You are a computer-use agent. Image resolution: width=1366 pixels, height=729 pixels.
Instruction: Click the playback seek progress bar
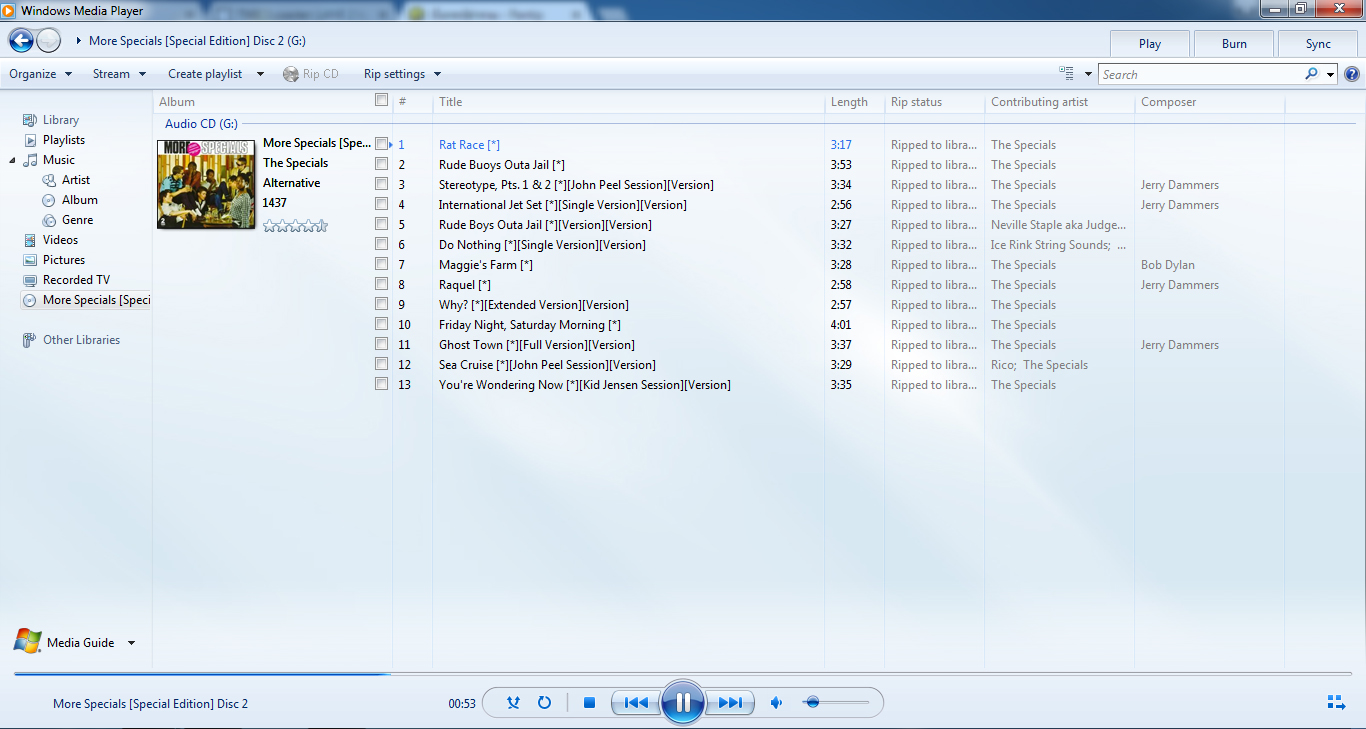tap(683, 674)
